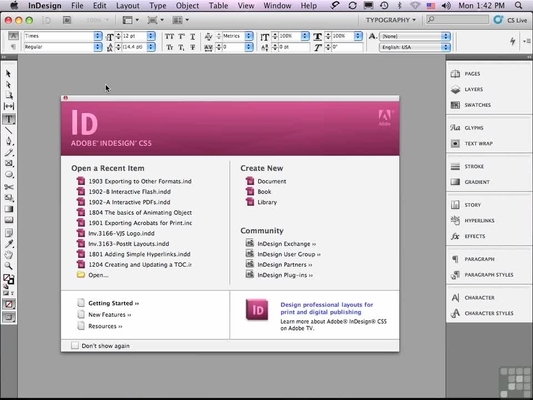Select the Gradient Swatch tool
Viewport: 533px width, 400px height.
pyautogui.click(x=8, y=209)
